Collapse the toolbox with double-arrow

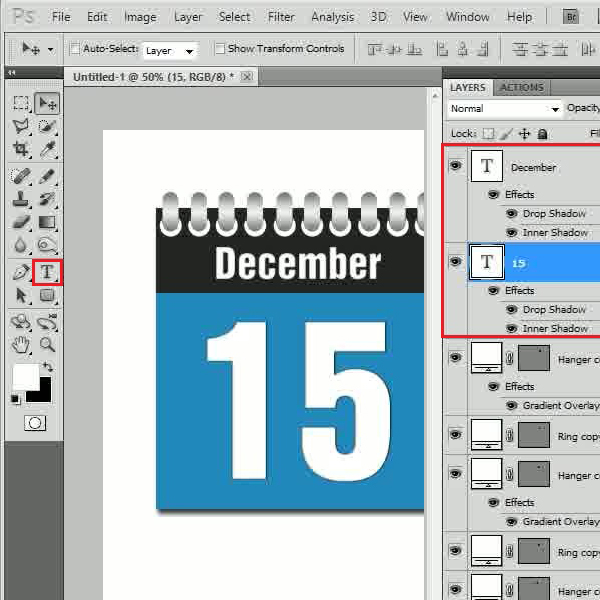(x=12, y=72)
